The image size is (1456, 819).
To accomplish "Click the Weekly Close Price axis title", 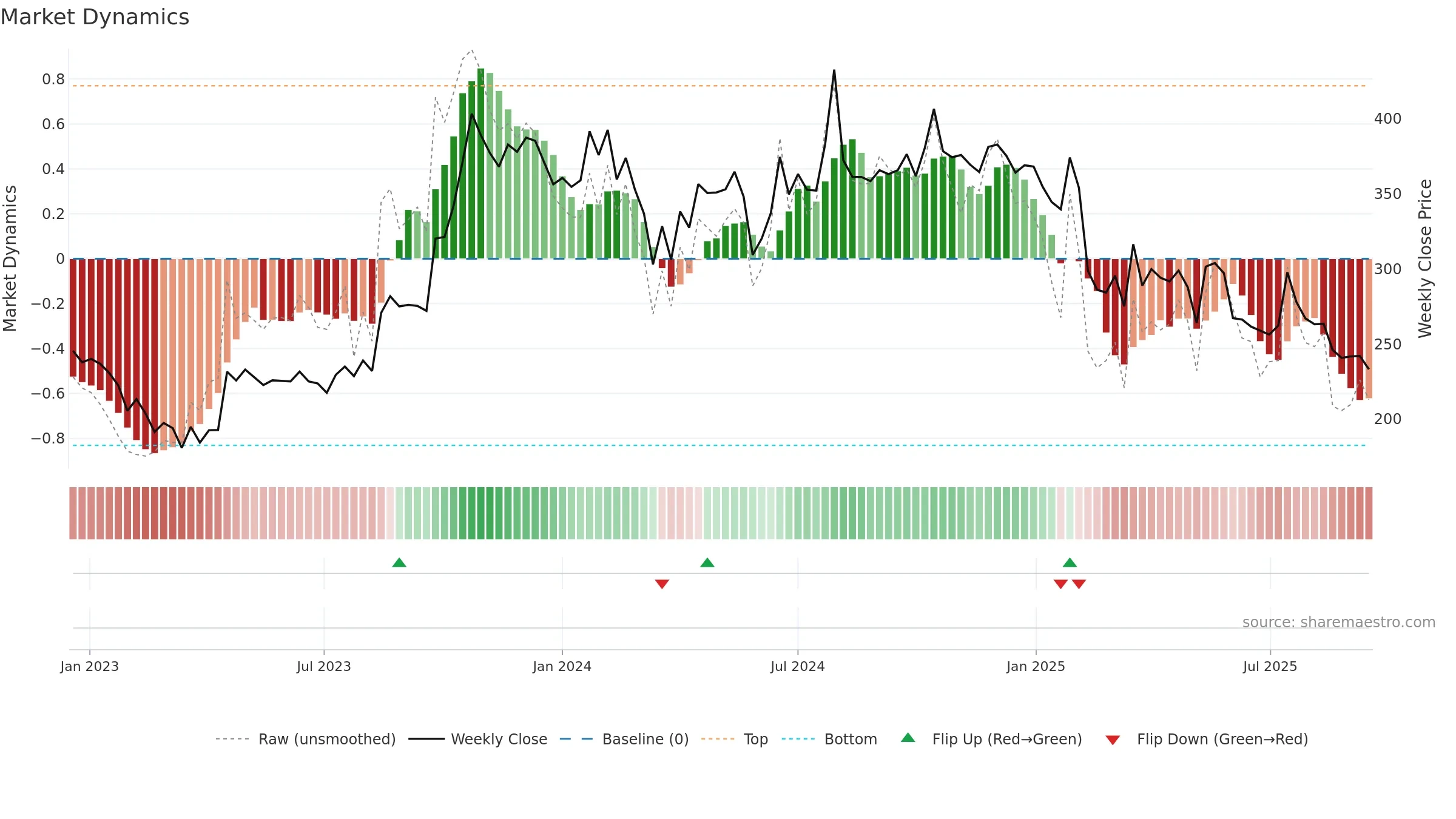I will 1425,258.
